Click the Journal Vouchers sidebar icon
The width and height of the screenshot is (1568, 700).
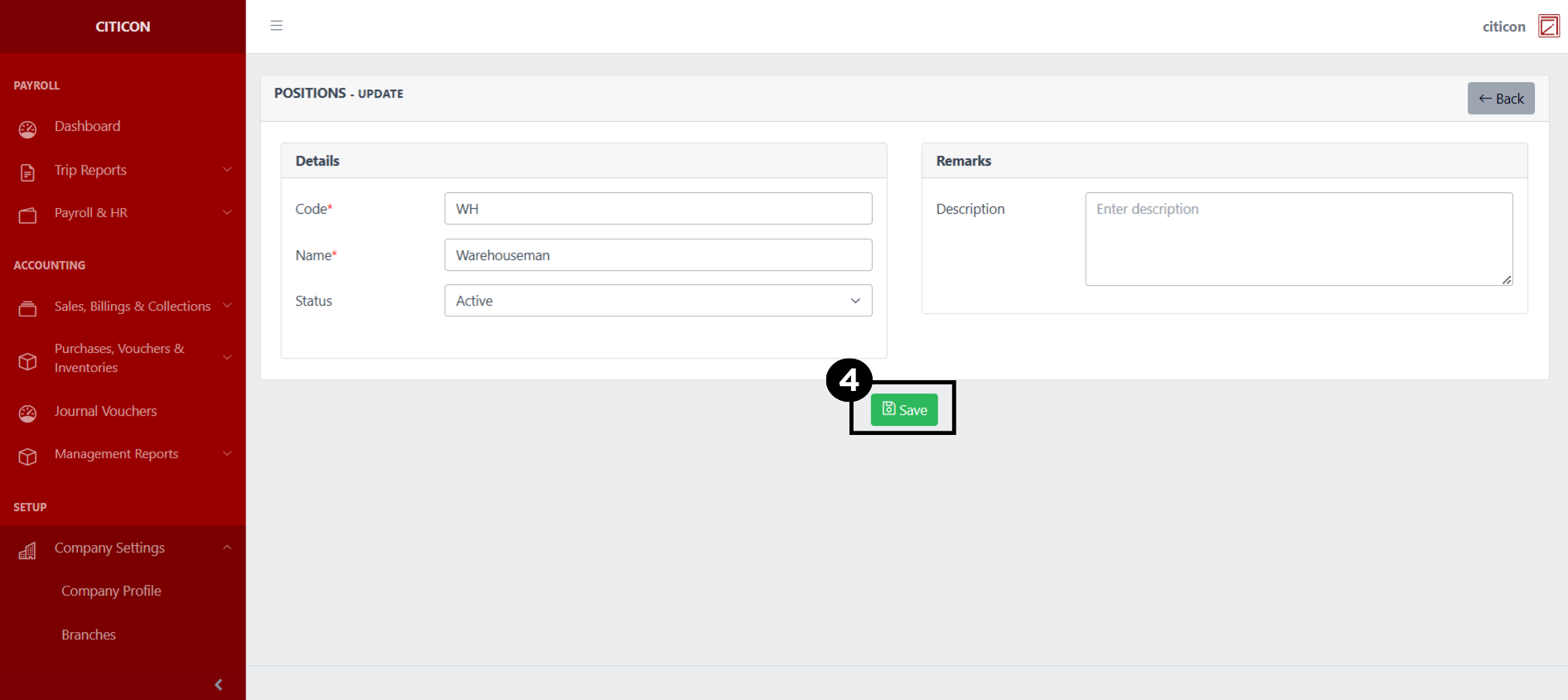(27, 413)
